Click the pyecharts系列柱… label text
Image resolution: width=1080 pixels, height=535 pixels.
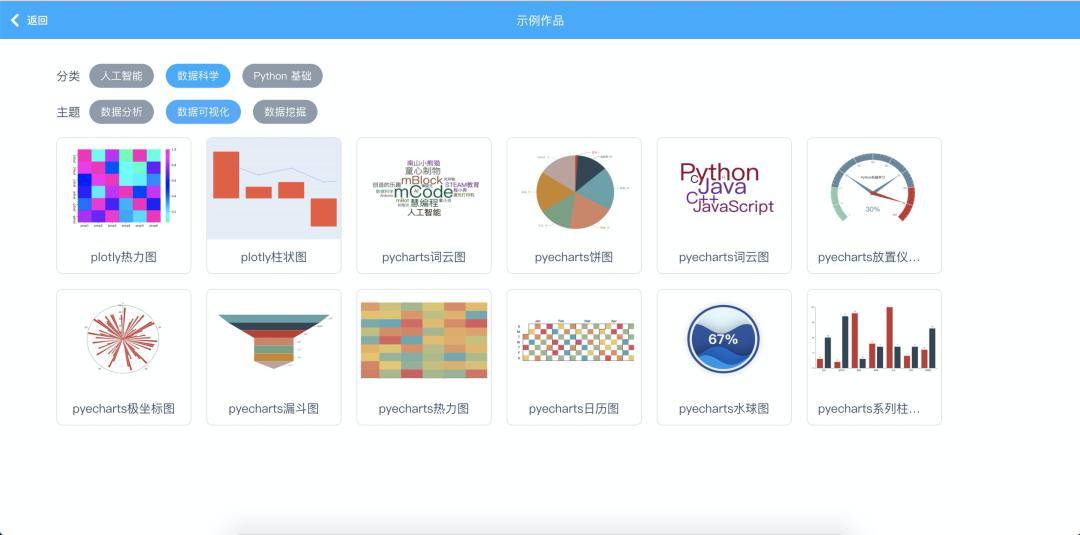868,409
